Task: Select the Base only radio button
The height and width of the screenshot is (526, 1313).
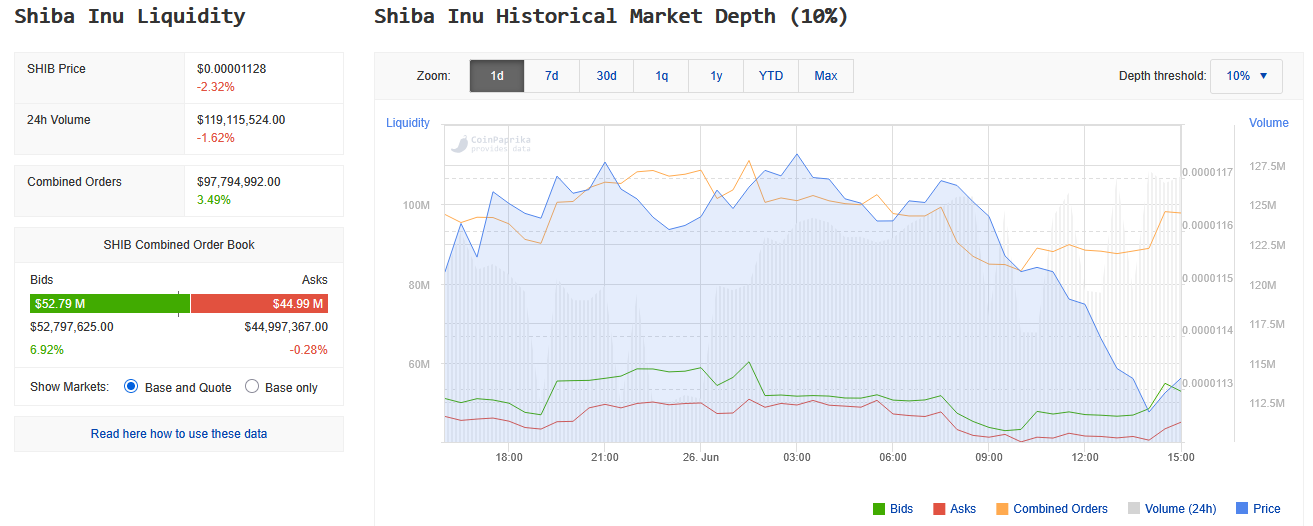Action: pos(252,387)
